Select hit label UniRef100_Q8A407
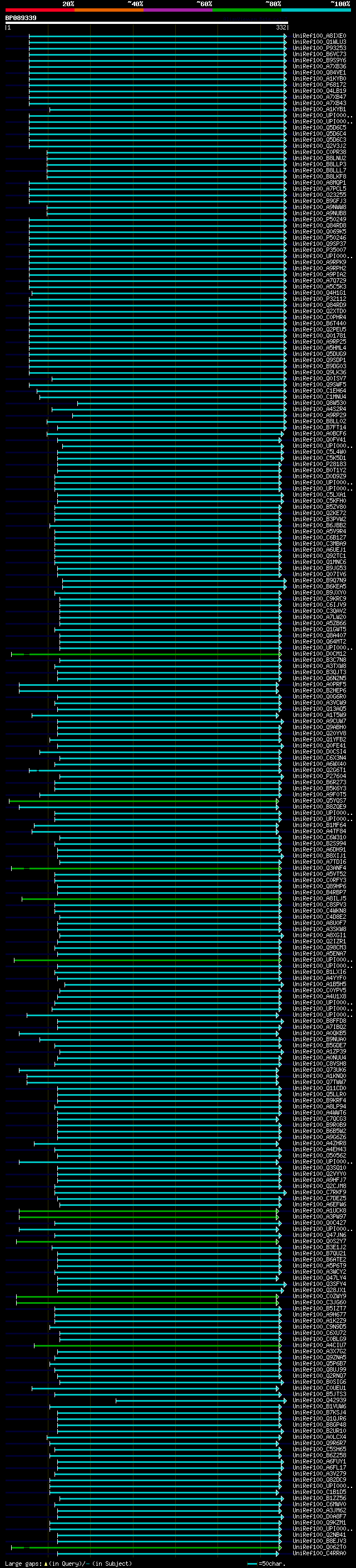The width and height of the screenshot is (356, 1568). 319,635
